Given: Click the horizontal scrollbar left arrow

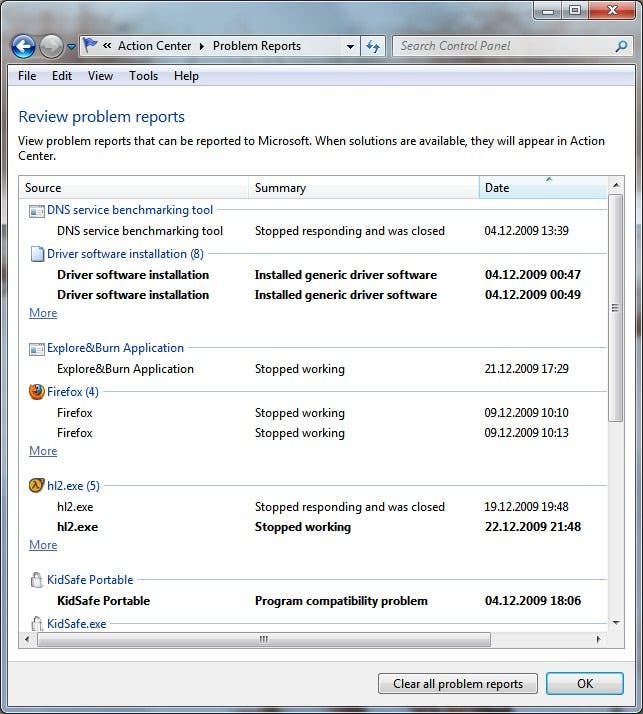Looking at the screenshot, I should 27,639.
